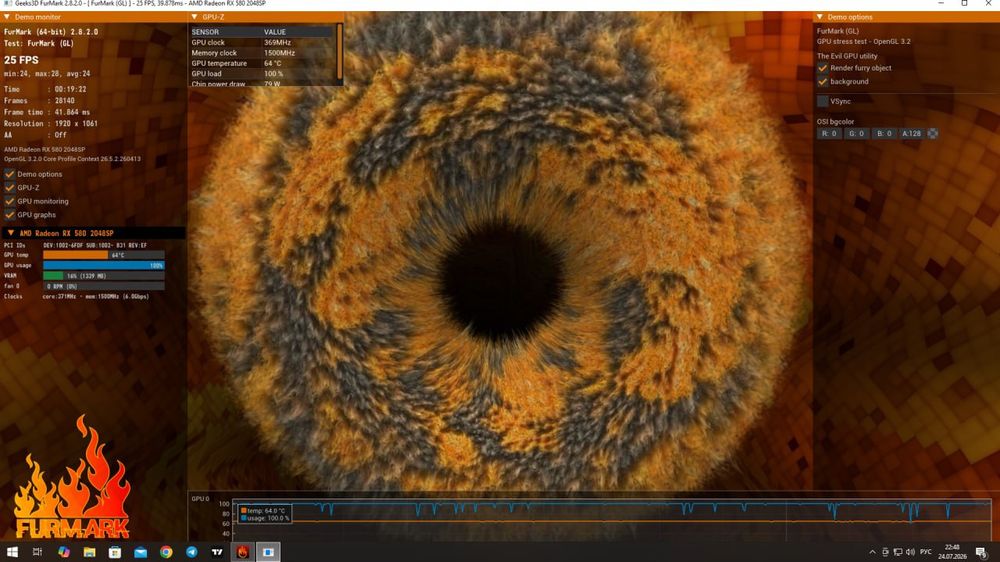
Task: Click the VRAM green usage bar
Action: [53, 276]
